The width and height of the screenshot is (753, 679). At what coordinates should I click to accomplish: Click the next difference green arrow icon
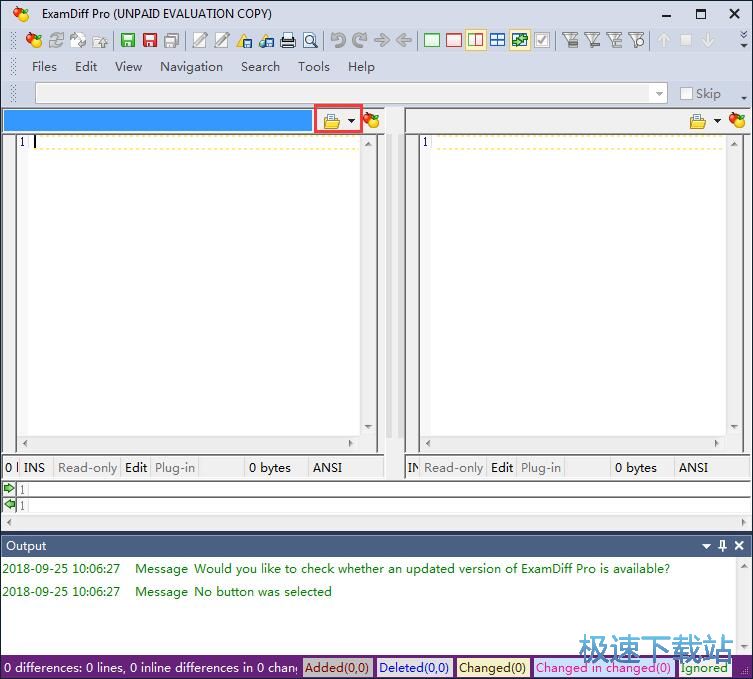9,489
